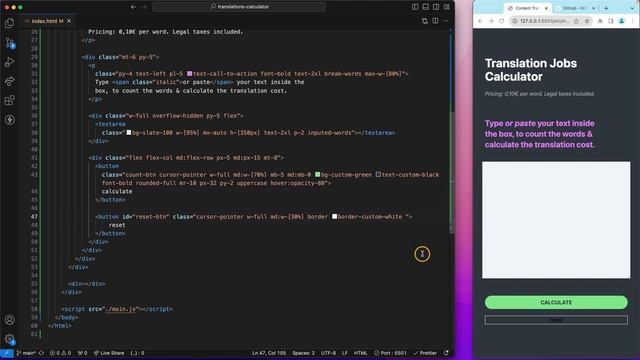Toggle the primary sidebar layout button
The height and width of the screenshot is (360, 640).
(x=415, y=7)
